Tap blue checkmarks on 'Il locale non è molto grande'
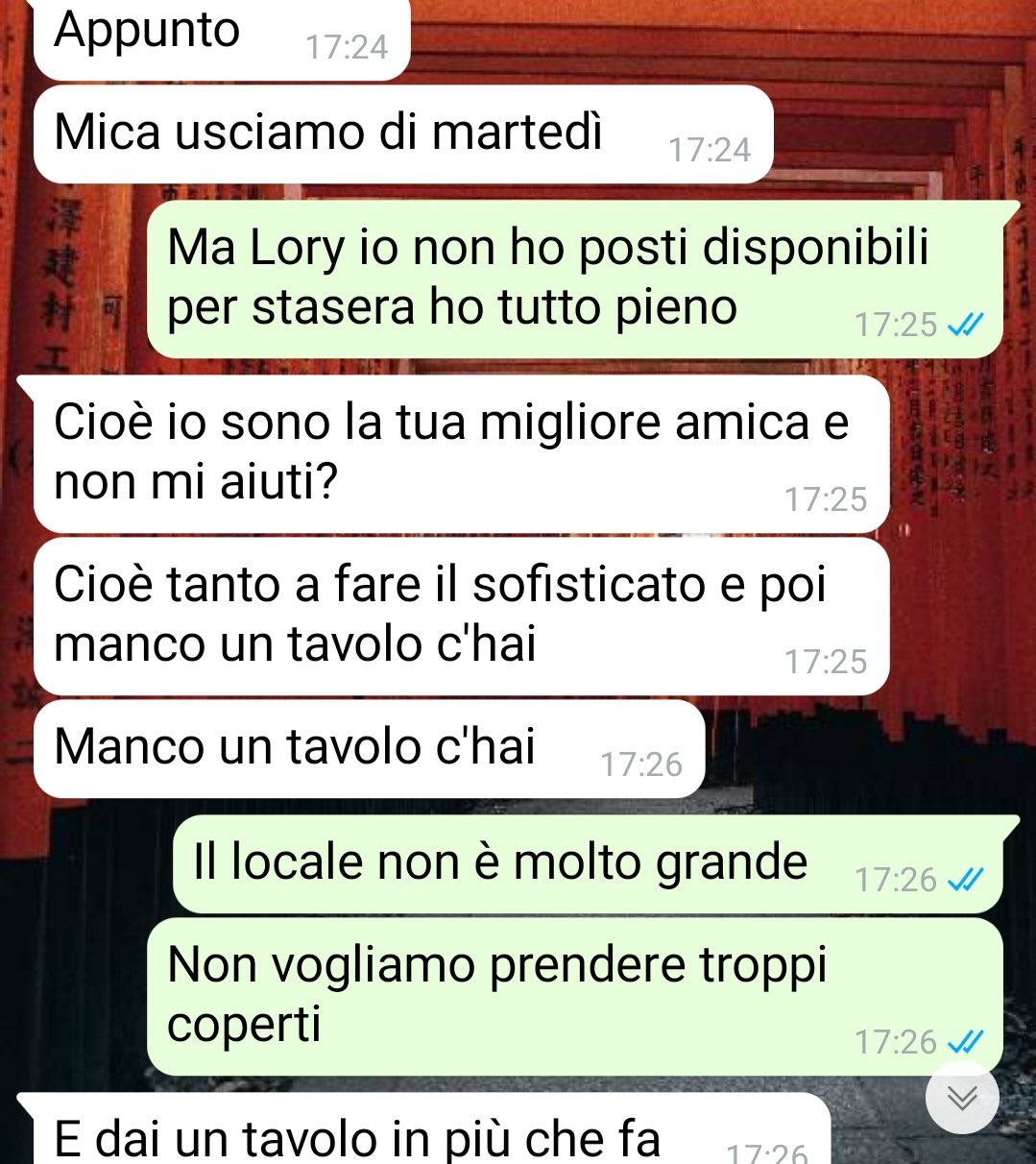This screenshot has width=1036, height=1164. coord(965,880)
